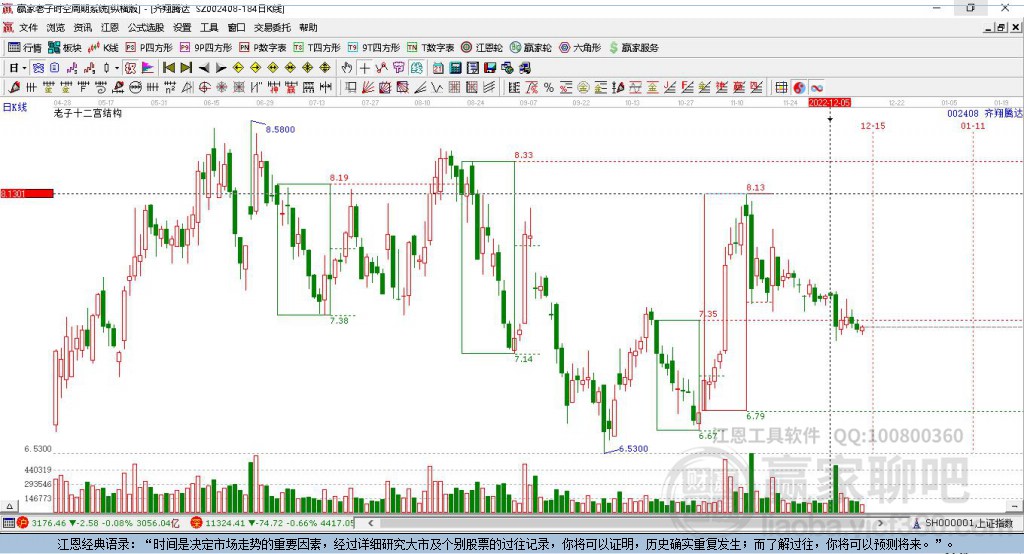Open the 赢家轮 wheel tool
Viewport: 1024px width, 554px height.
coord(531,48)
